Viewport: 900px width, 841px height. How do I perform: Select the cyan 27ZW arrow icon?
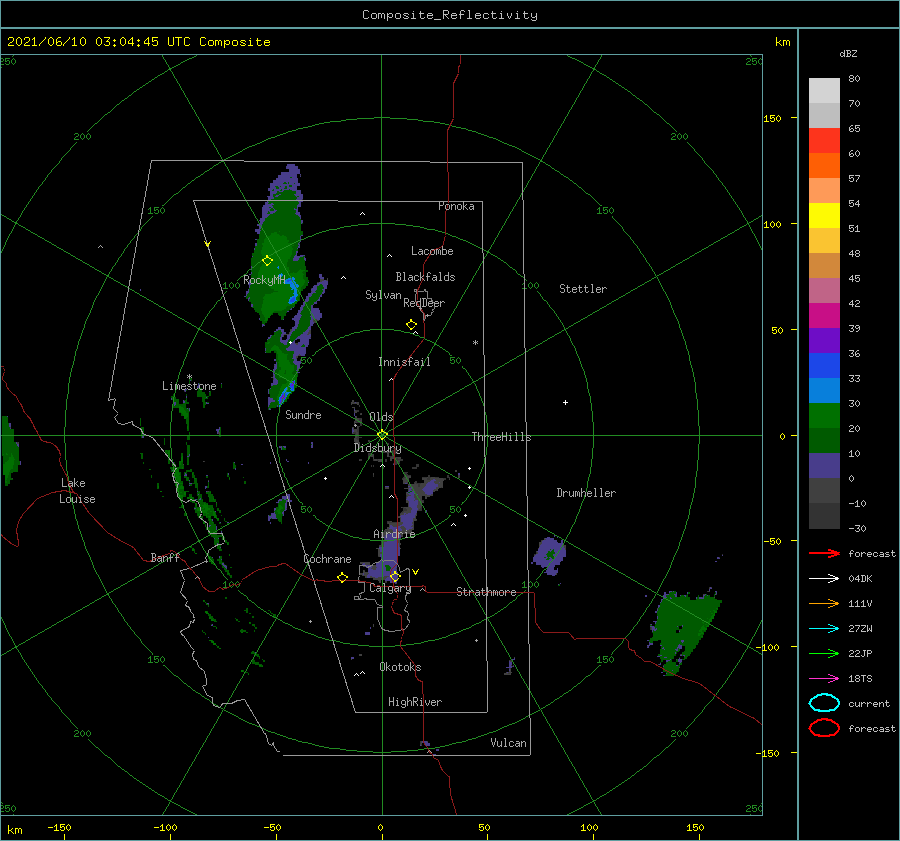pos(824,629)
